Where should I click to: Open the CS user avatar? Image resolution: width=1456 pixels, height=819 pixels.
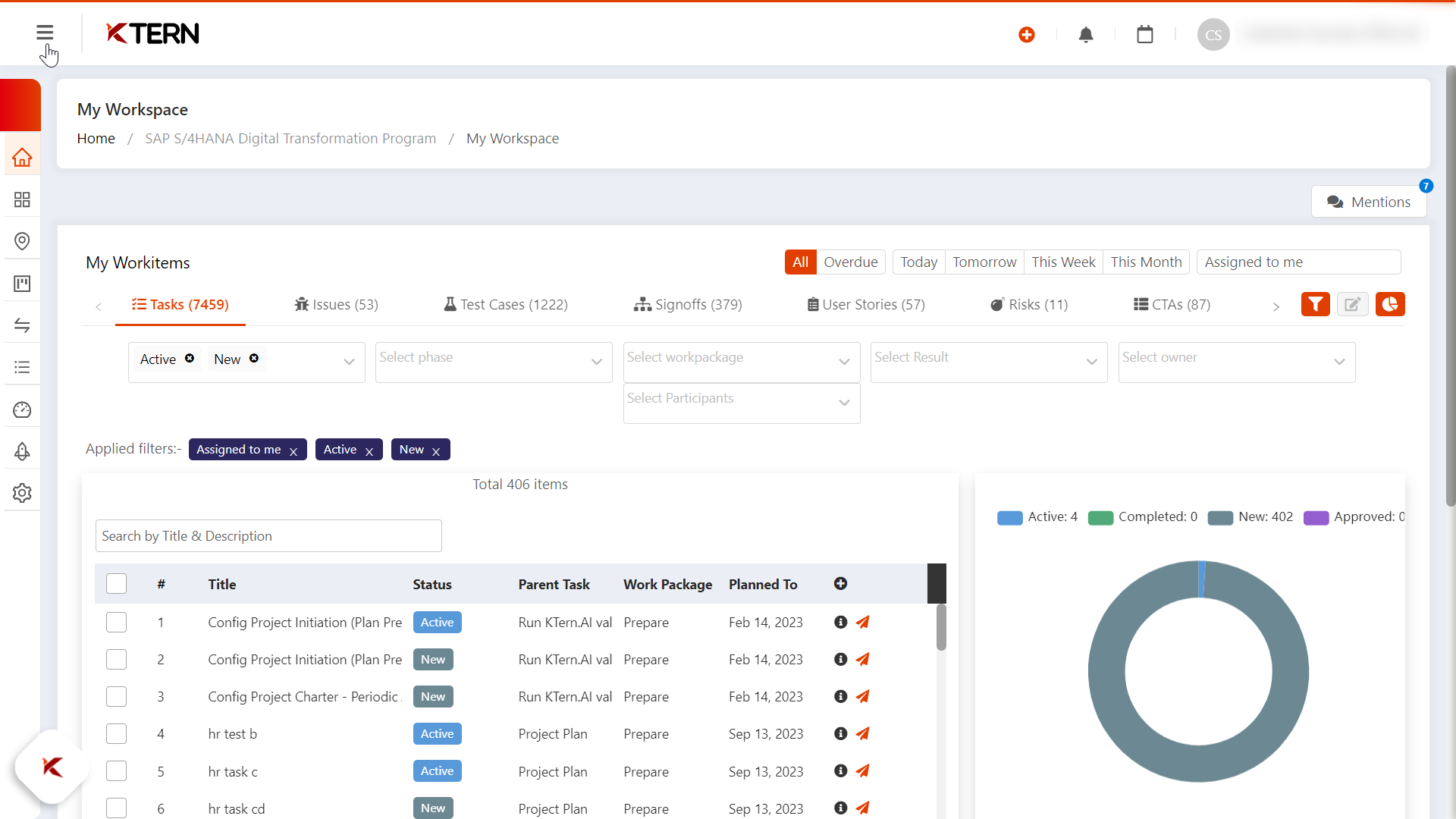(x=1213, y=35)
